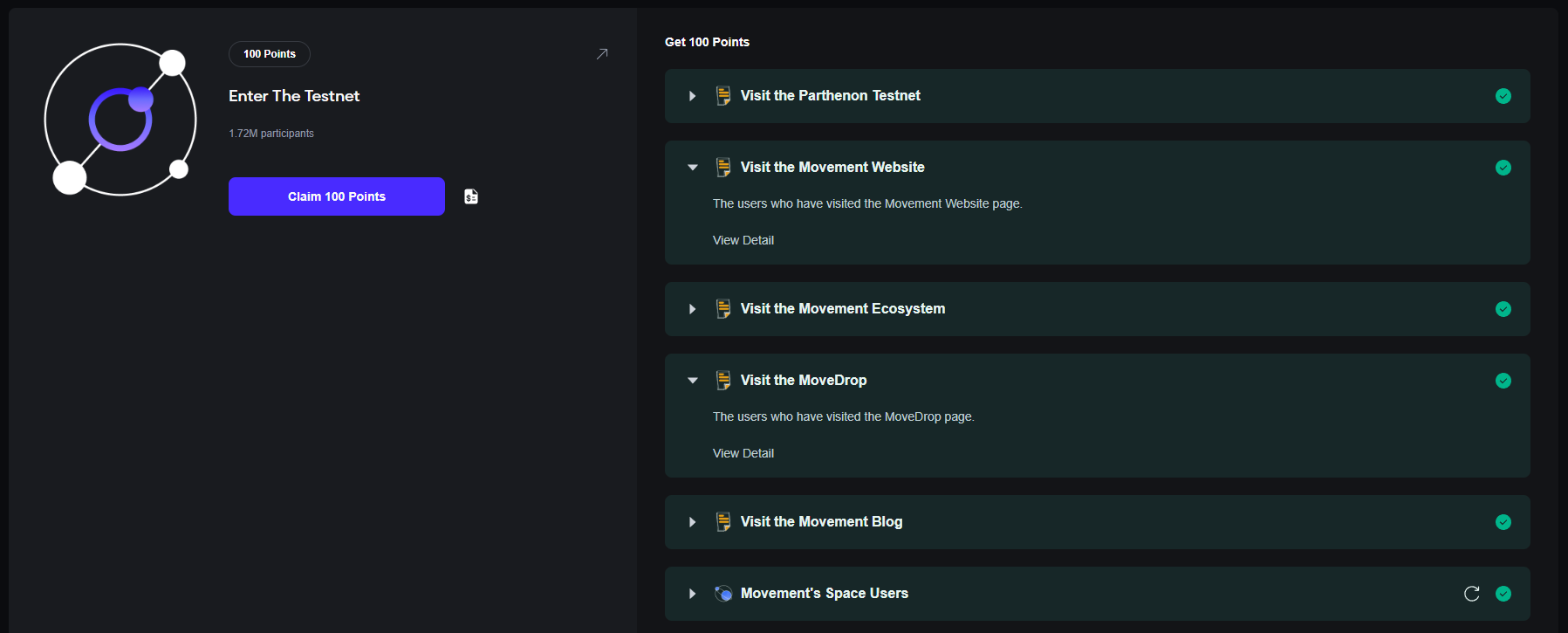Expand the Visit the Parthenon Testnet task

[x=692, y=96]
